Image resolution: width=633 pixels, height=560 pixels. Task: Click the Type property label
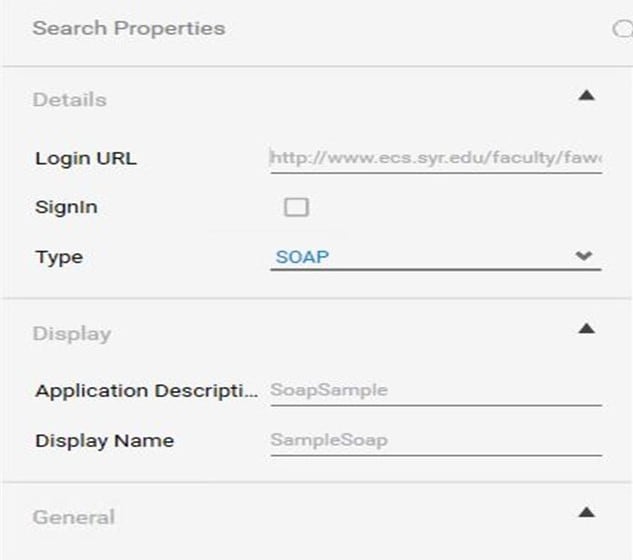59,257
